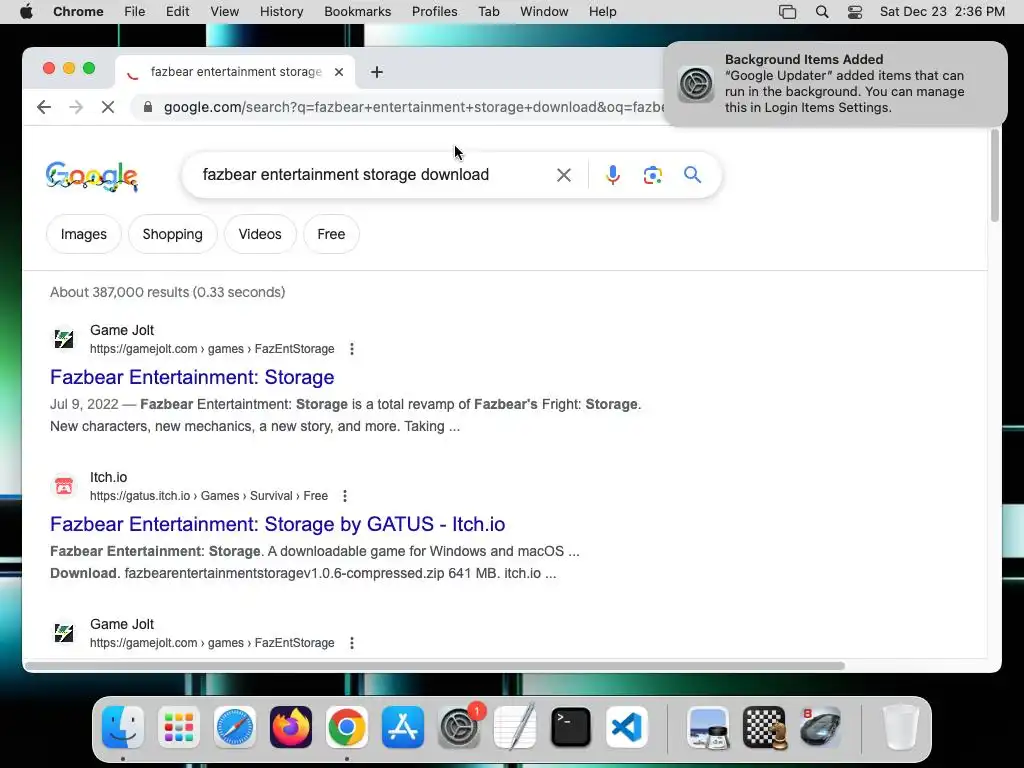This screenshot has height=768, width=1024.
Task: Open TextEdit from the Dock
Action: [x=515, y=727]
